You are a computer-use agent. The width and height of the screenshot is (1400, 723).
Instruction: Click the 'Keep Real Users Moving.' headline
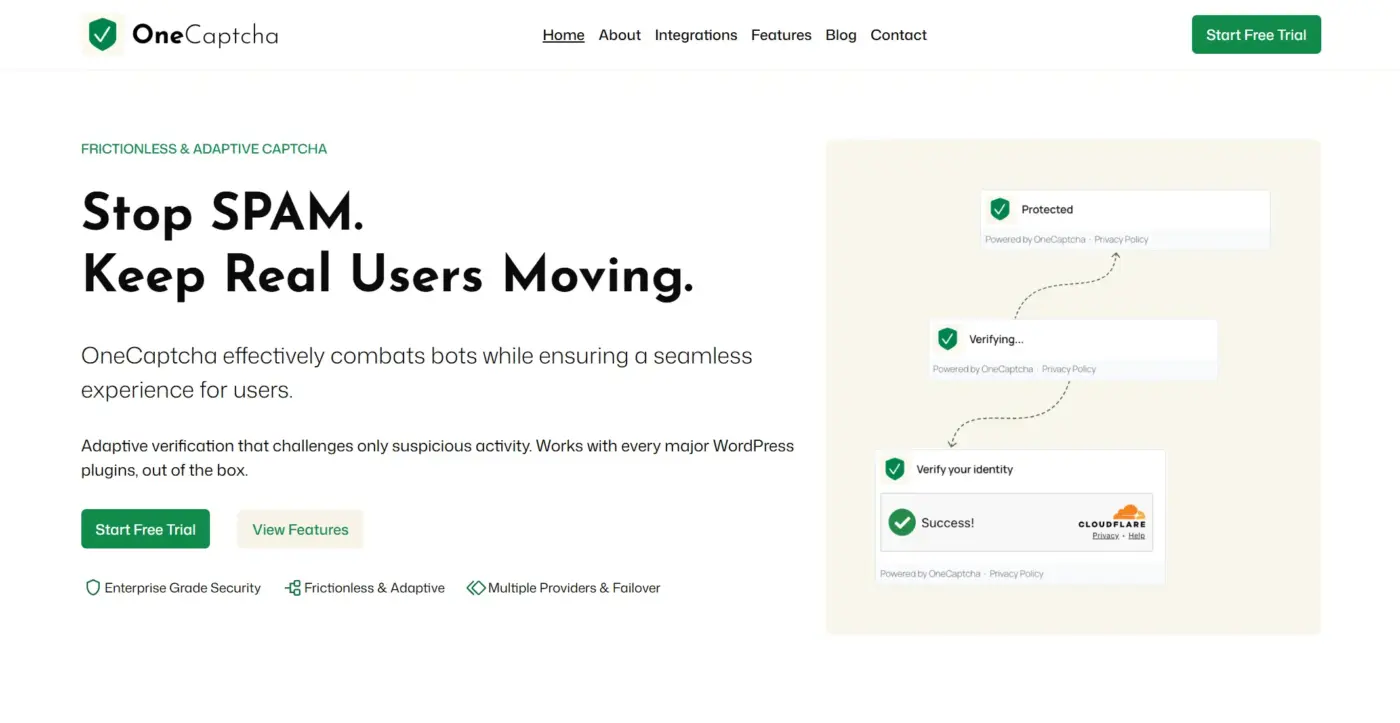[x=388, y=275]
